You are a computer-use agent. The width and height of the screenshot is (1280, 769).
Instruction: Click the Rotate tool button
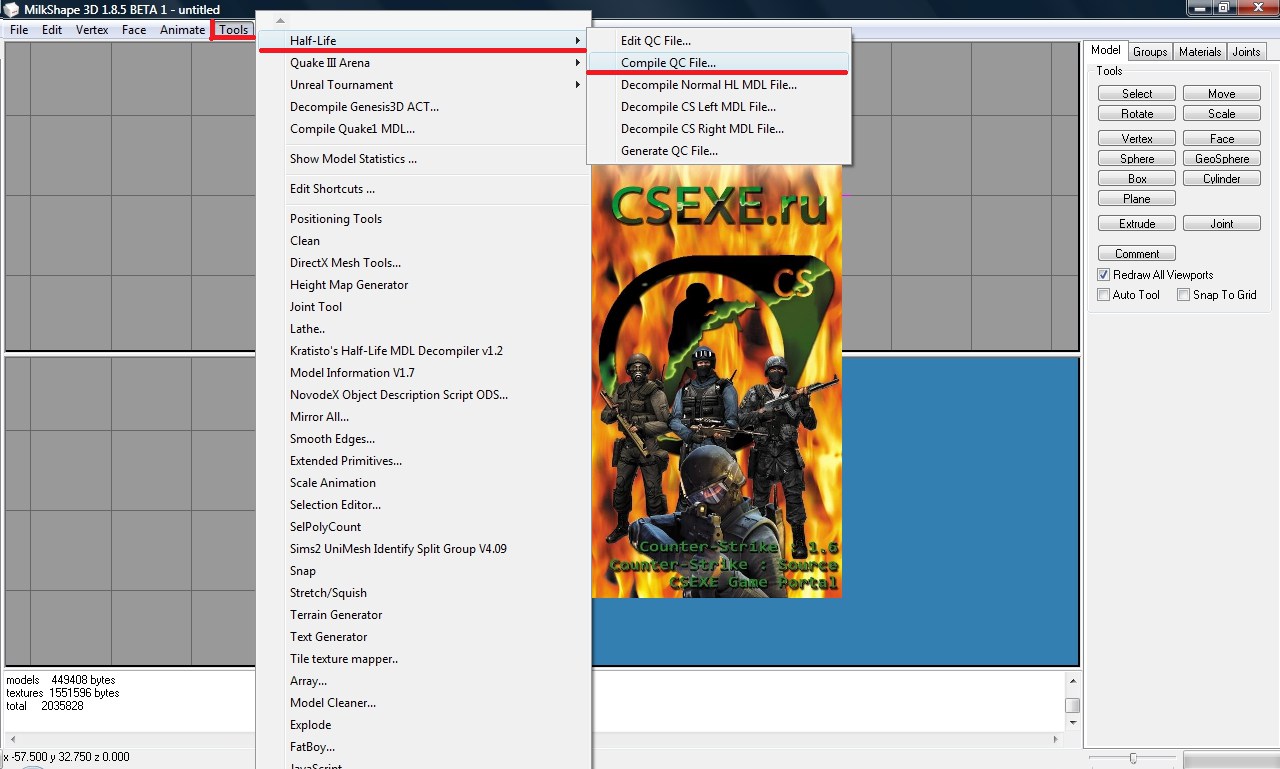[1137, 114]
